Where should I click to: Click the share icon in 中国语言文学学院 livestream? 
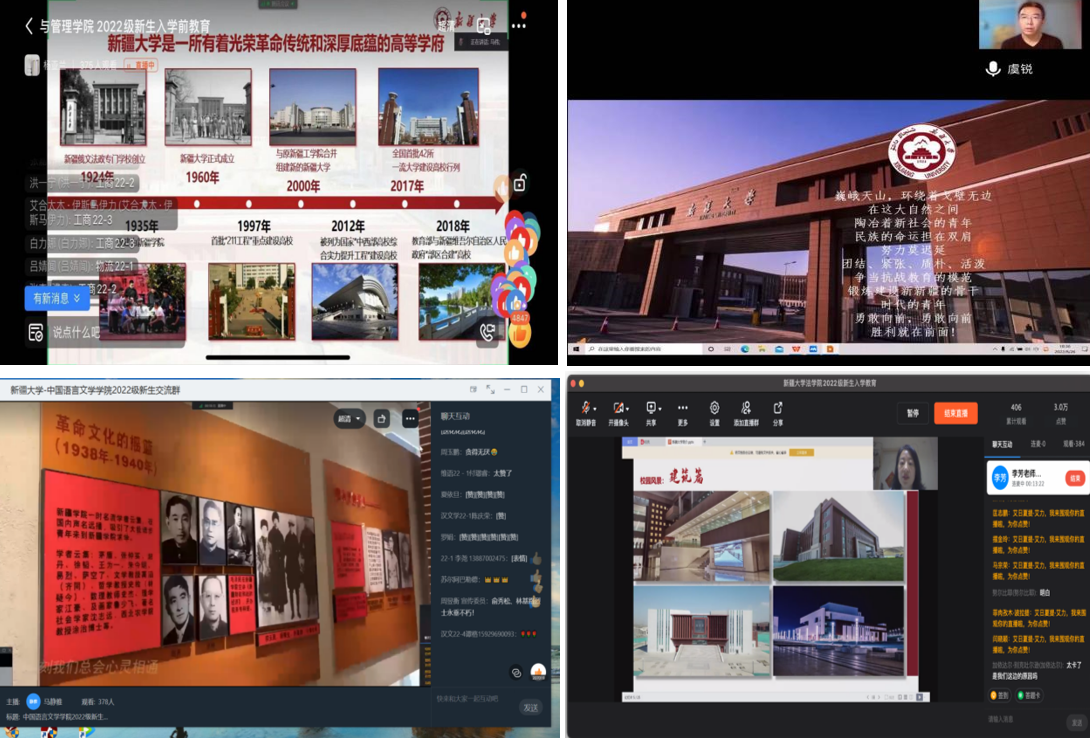click(x=381, y=418)
